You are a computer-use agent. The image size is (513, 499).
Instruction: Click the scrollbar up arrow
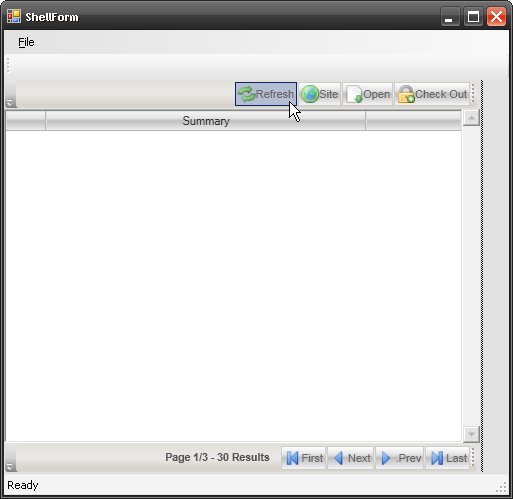click(471, 118)
